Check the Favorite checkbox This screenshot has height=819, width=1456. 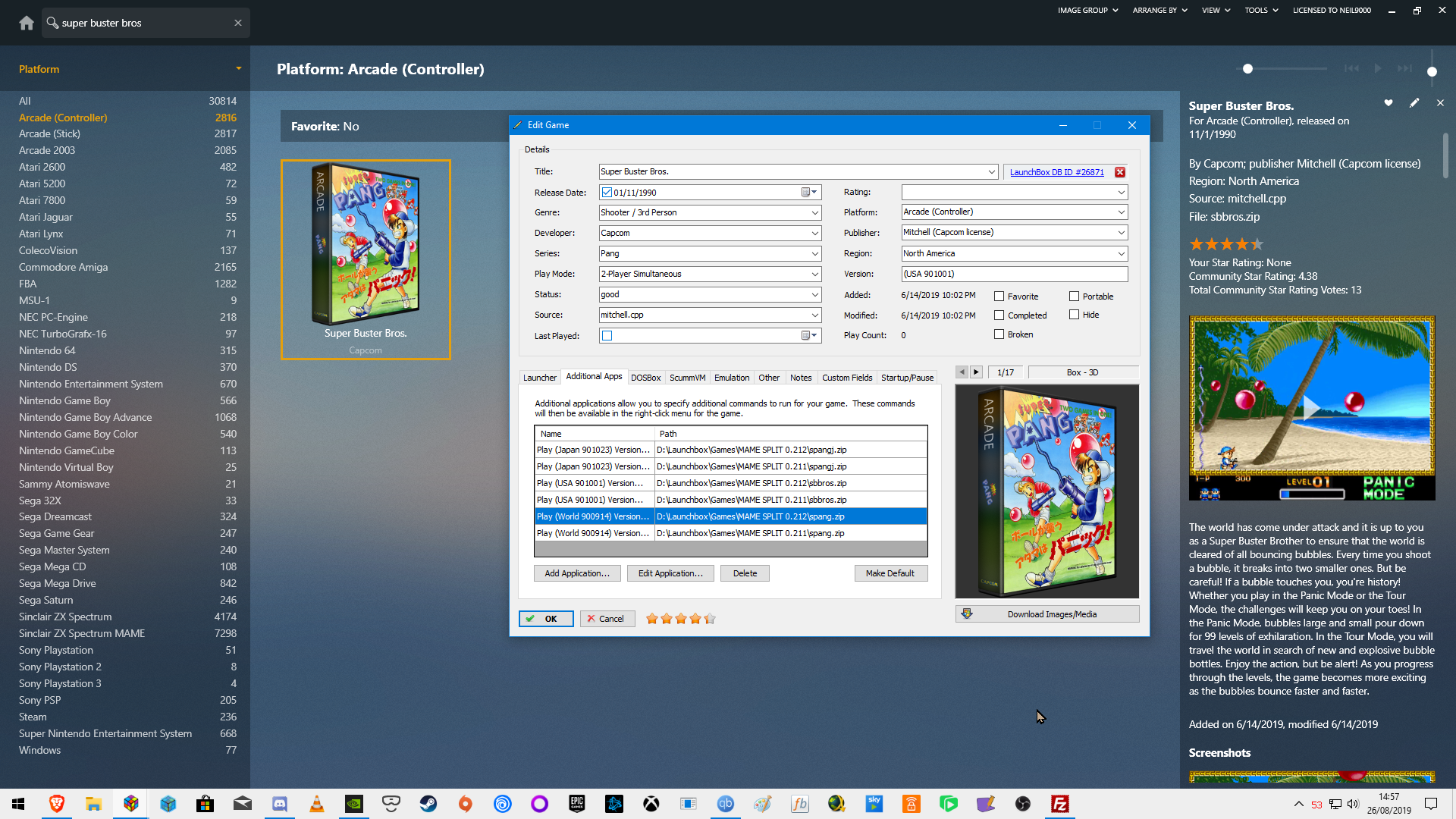tap(999, 297)
